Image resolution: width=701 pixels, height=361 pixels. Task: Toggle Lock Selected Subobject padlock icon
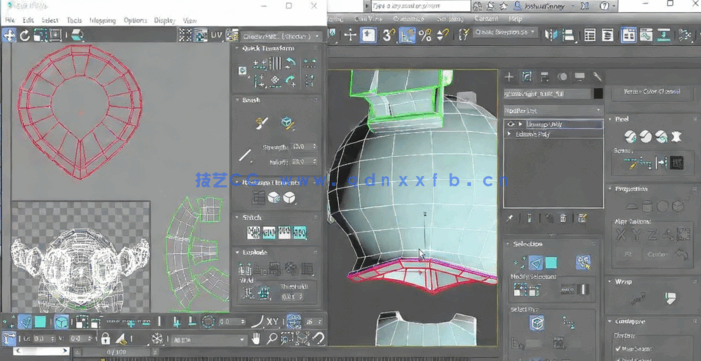tap(106, 338)
